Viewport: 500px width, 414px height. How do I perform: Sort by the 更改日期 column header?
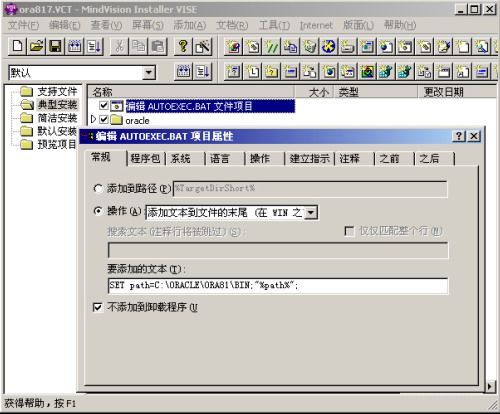(x=457, y=92)
